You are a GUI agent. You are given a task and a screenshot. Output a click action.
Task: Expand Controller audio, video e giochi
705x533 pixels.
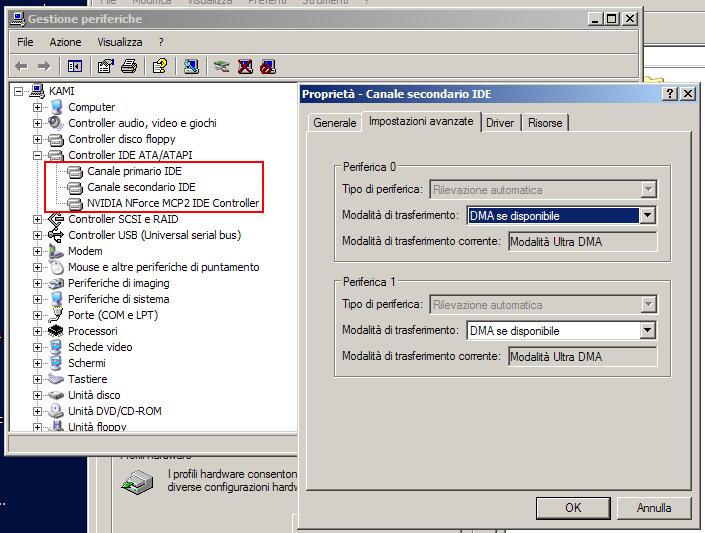tap(37, 123)
